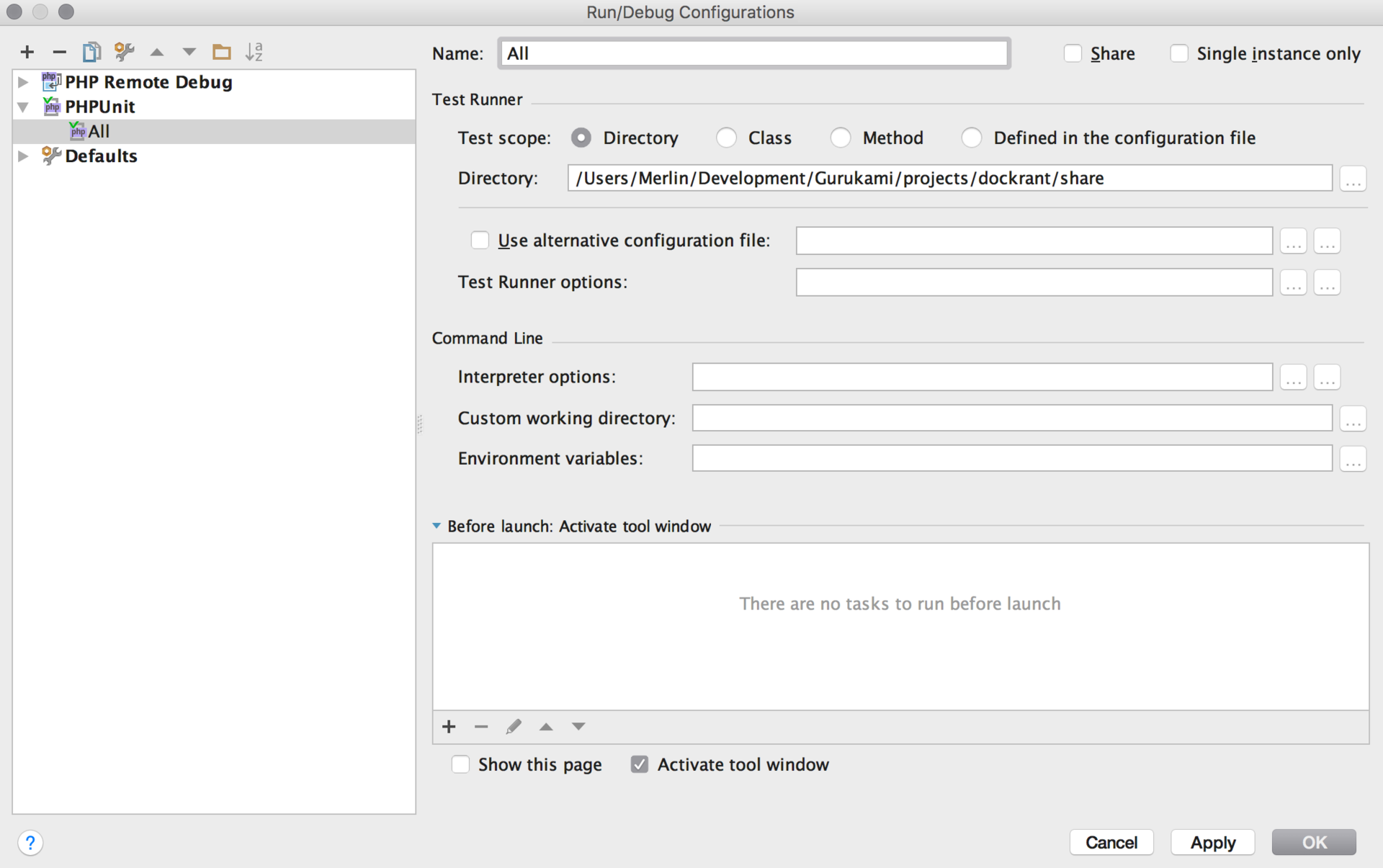Click the Apply button

pyautogui.click(x=1213, y=842)
